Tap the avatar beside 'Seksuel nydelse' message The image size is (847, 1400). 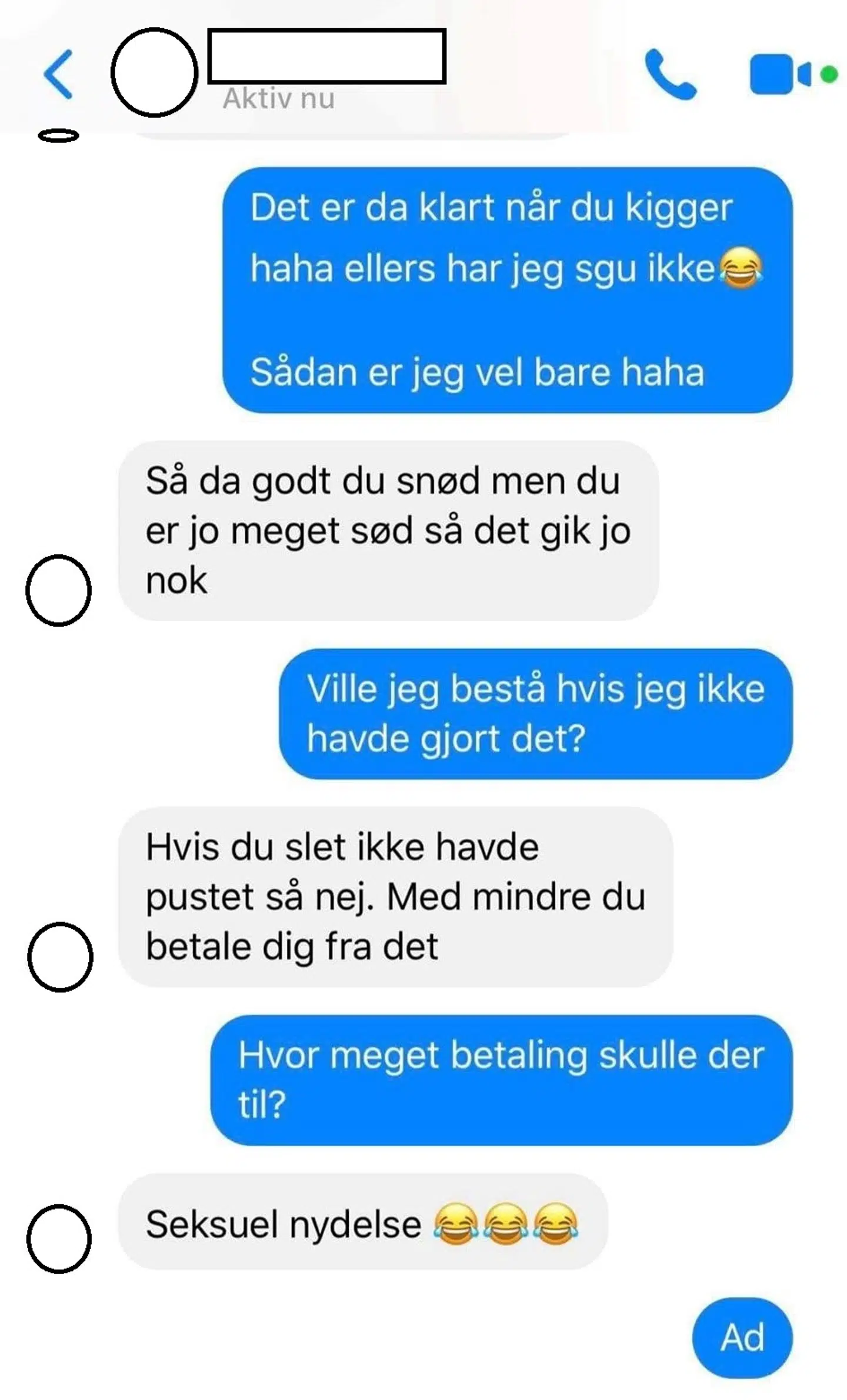point(59,1238)
